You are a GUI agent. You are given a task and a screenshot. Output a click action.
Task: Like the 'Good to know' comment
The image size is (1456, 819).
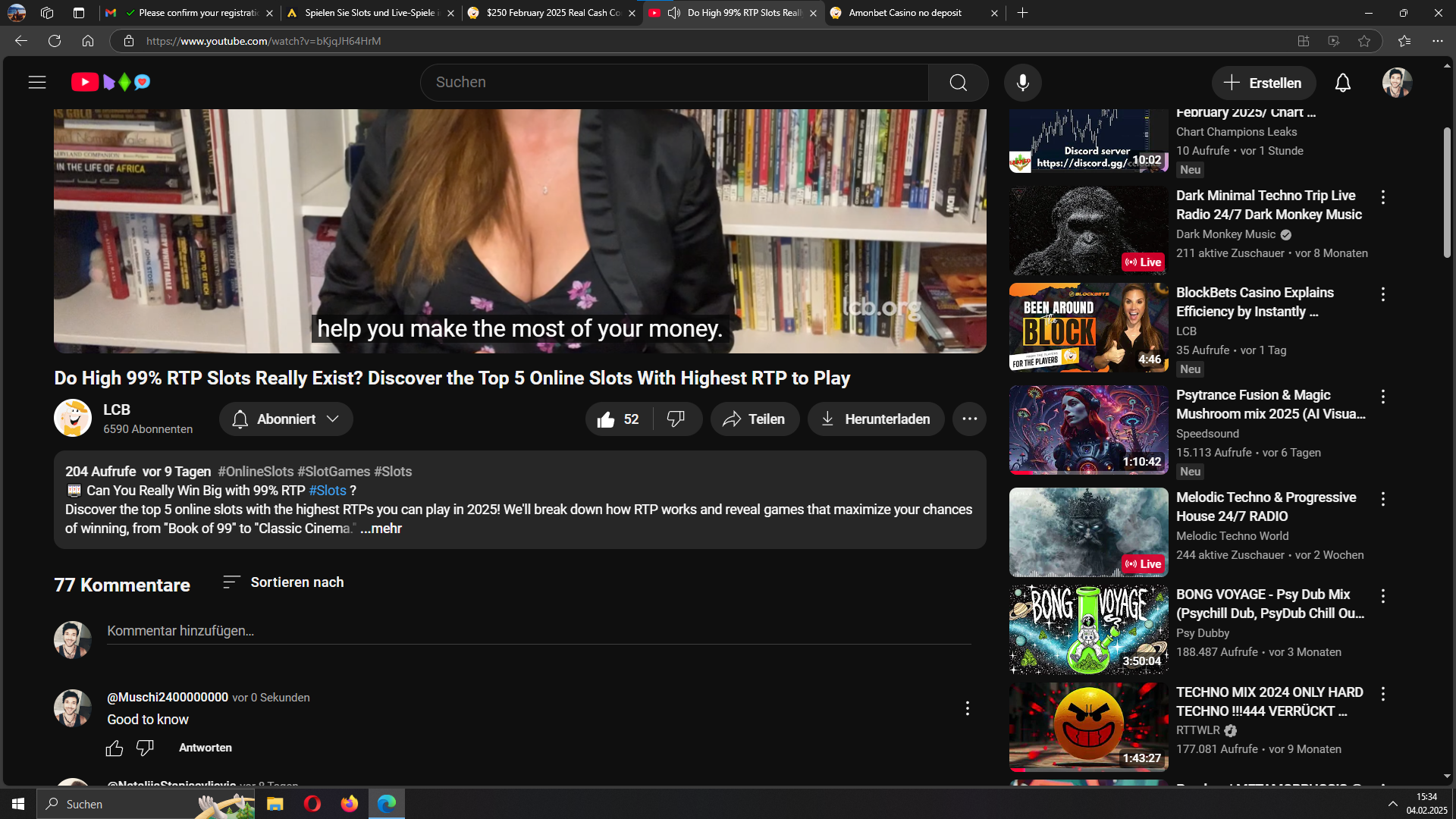pyautogui.click(x=115, y=748)
